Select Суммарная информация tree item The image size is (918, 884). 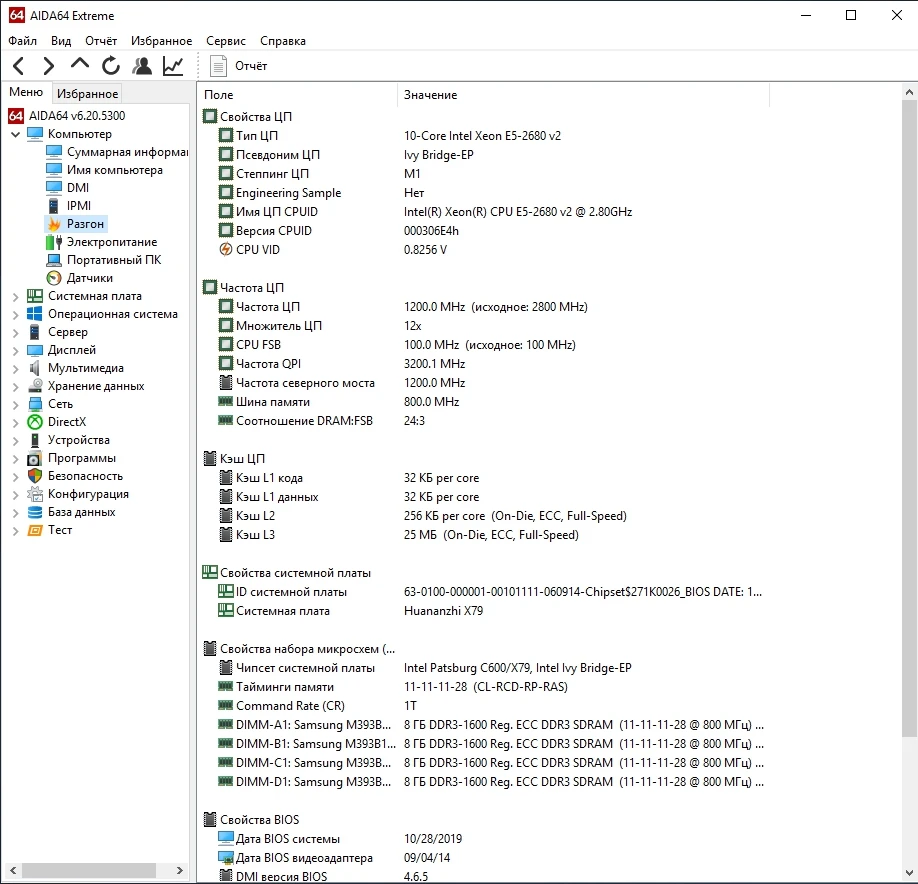pos(117,152)
